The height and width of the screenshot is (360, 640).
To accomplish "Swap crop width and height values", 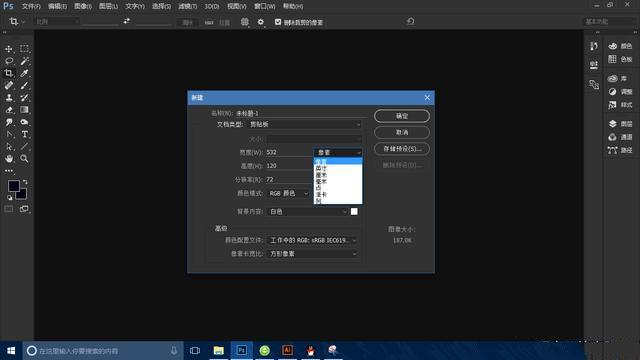I will click(x=127, y=21).
